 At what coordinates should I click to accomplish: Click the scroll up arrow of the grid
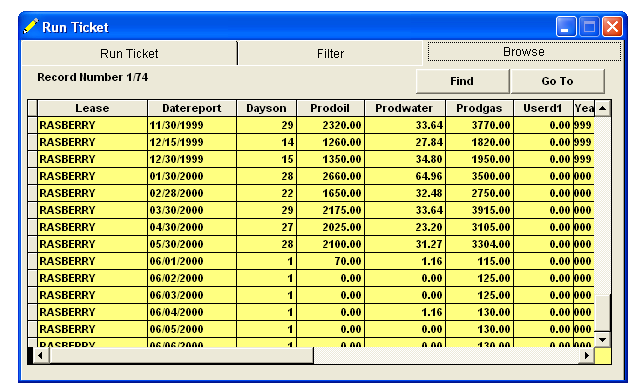[603, 108]
